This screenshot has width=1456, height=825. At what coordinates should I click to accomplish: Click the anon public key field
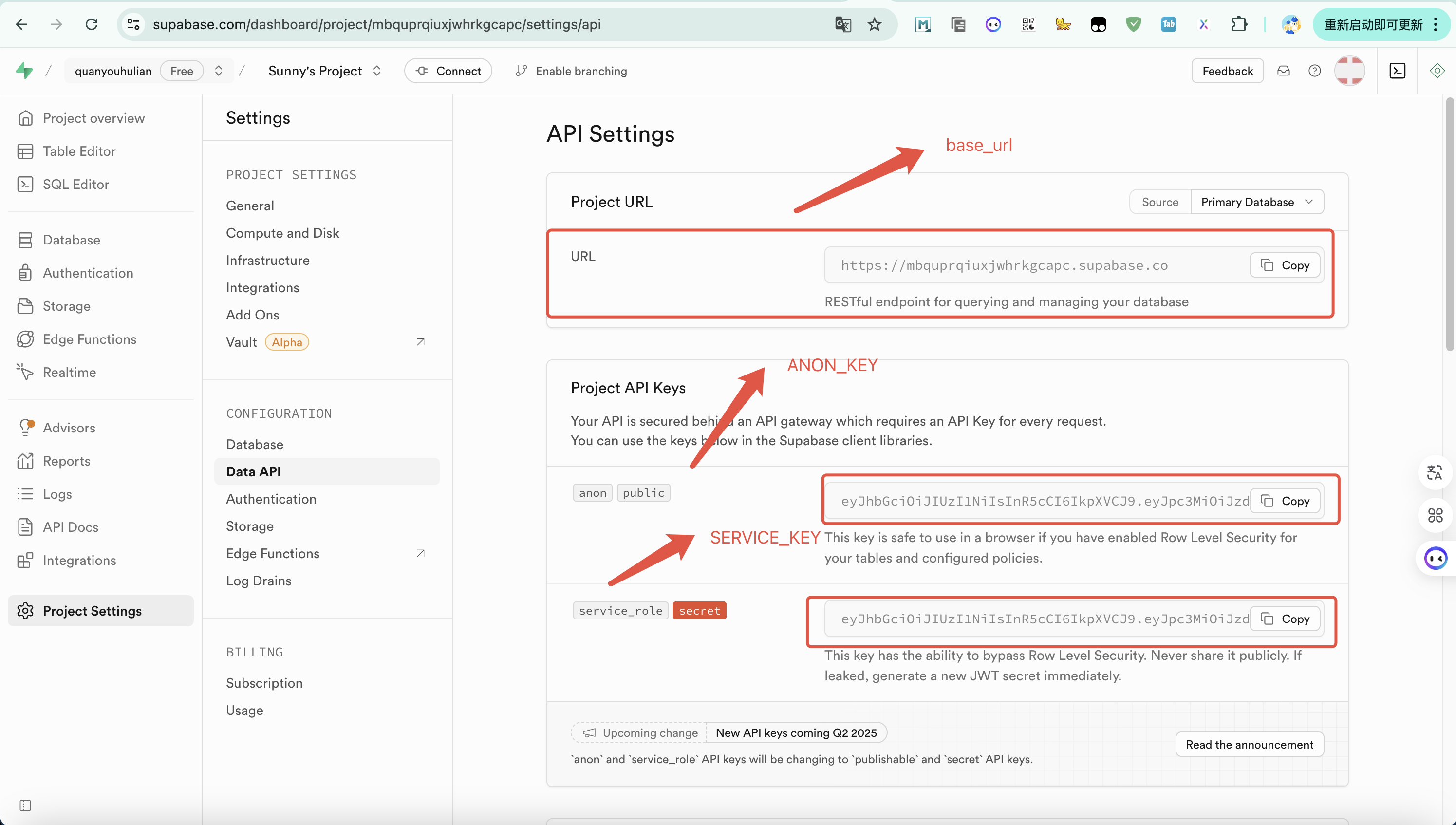1037,501
